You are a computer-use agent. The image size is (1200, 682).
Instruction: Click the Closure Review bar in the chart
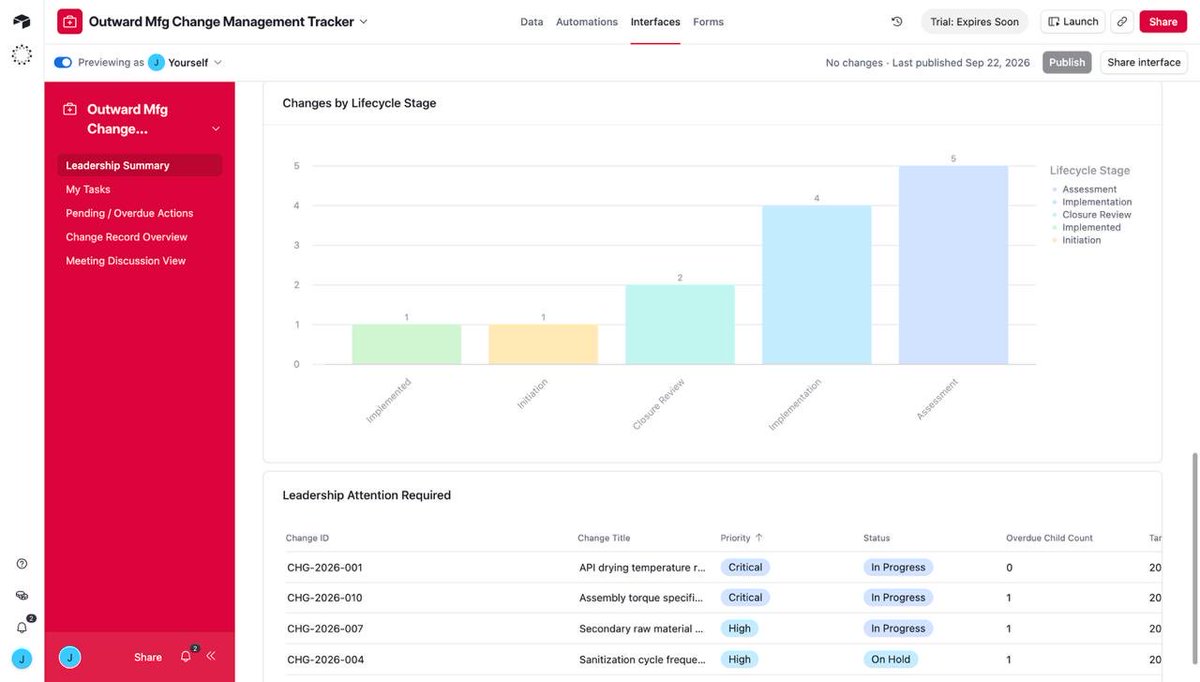(x=680, y=325)
